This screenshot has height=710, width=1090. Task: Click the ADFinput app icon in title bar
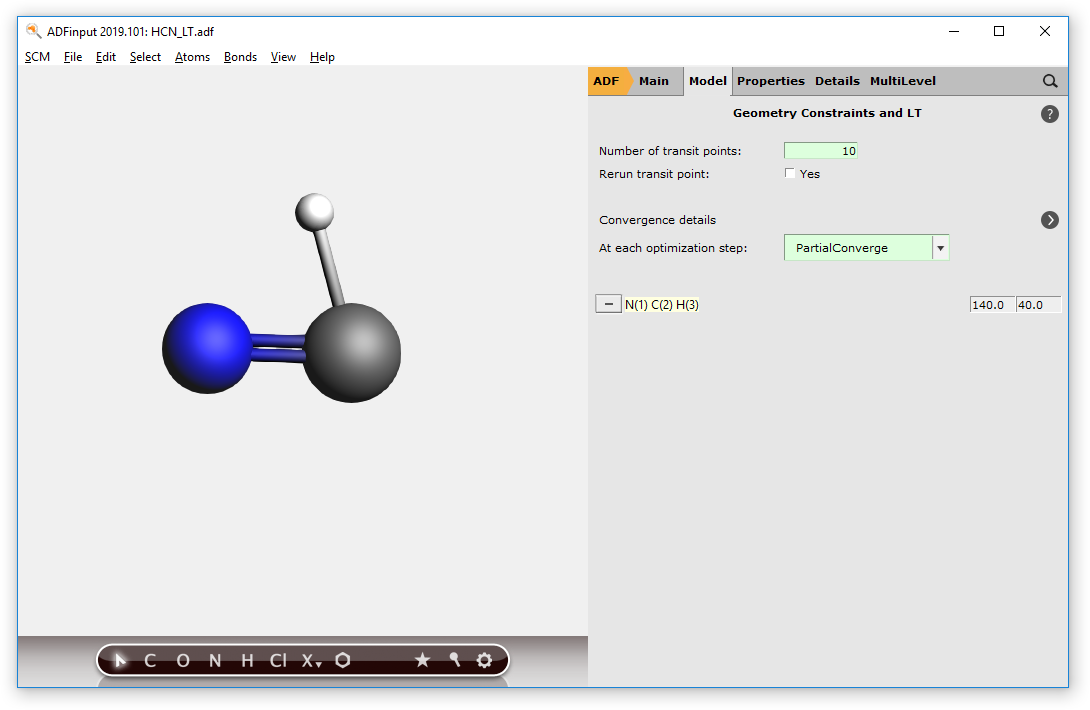33,31
